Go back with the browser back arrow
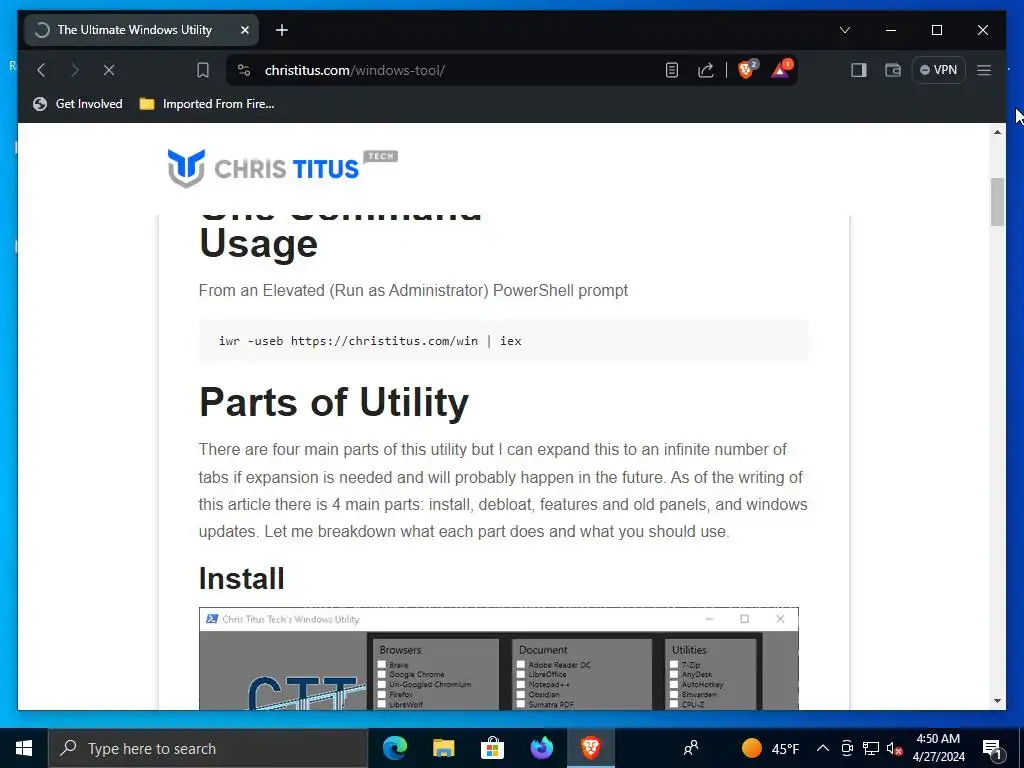 pyautogui.click(x=41, y=70)
